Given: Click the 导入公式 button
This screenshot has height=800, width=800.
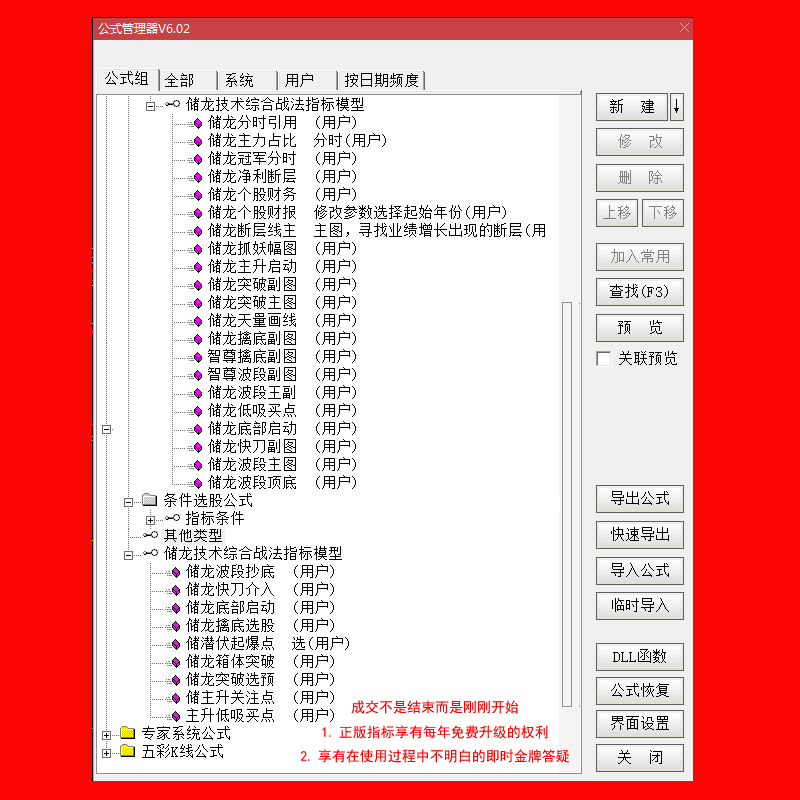Looking at the screenshot, I should (x=640, y=570).
